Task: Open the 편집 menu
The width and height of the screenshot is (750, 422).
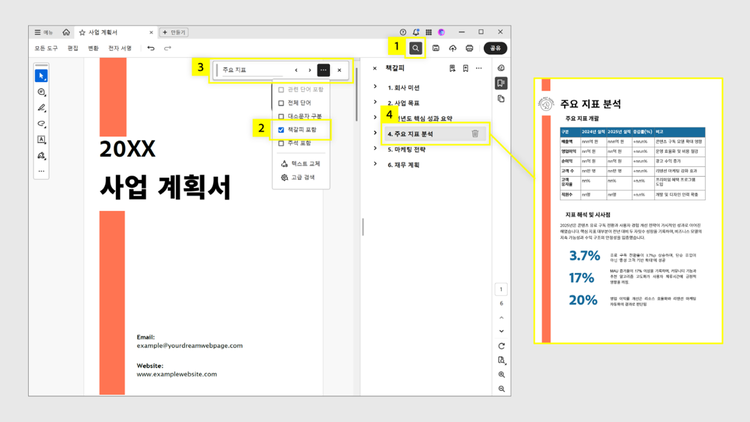Action: (73, 48)
